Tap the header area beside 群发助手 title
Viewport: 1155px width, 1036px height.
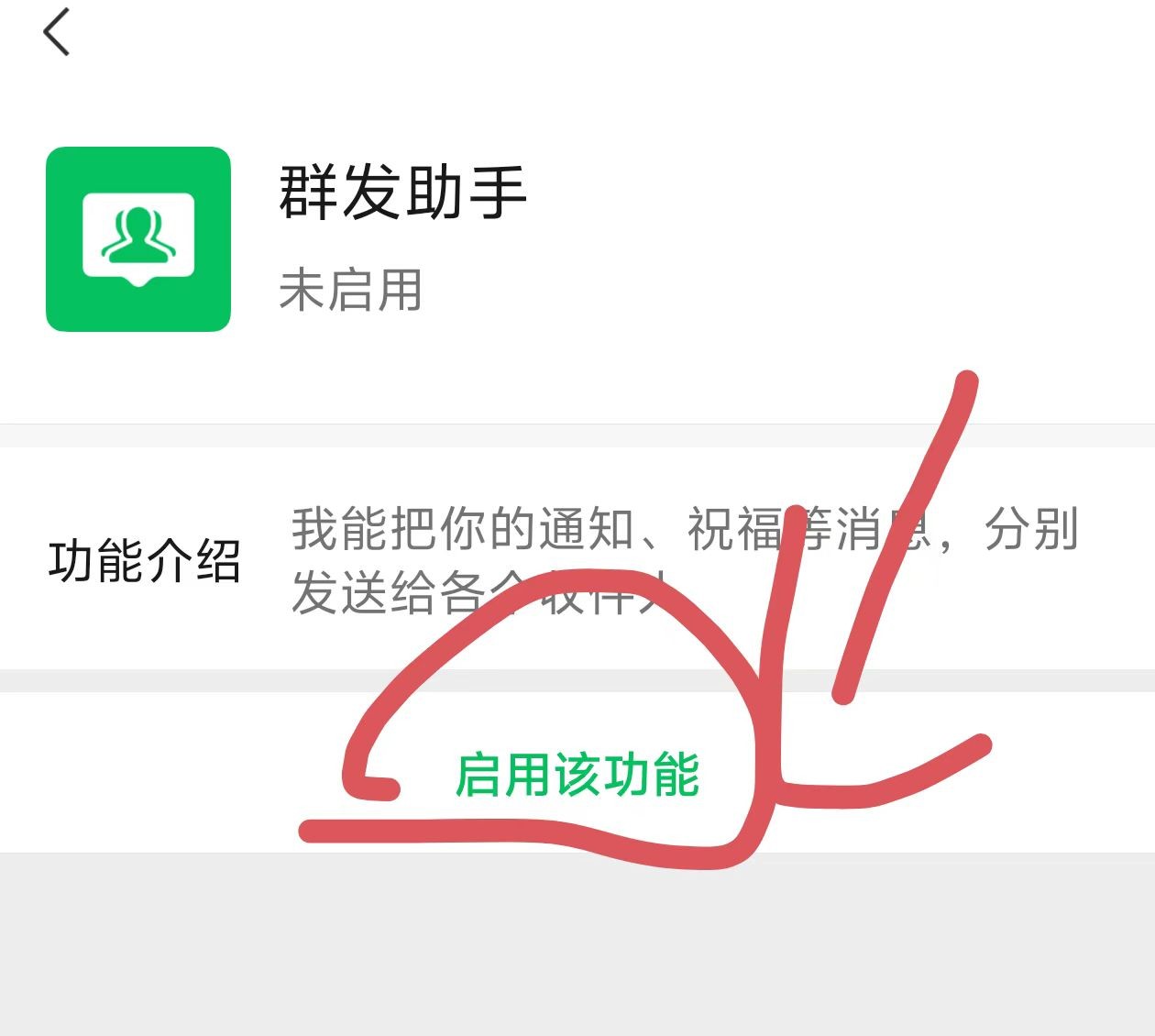(x=825, y=238)
